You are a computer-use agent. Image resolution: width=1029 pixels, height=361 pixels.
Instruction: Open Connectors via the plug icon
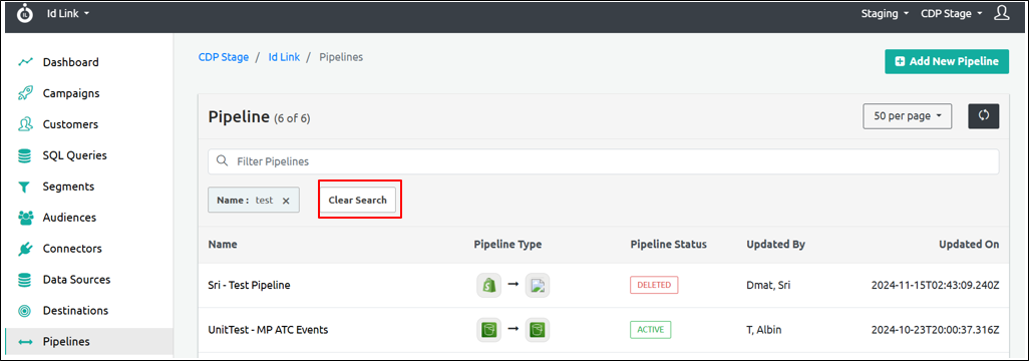coord(26,249)
